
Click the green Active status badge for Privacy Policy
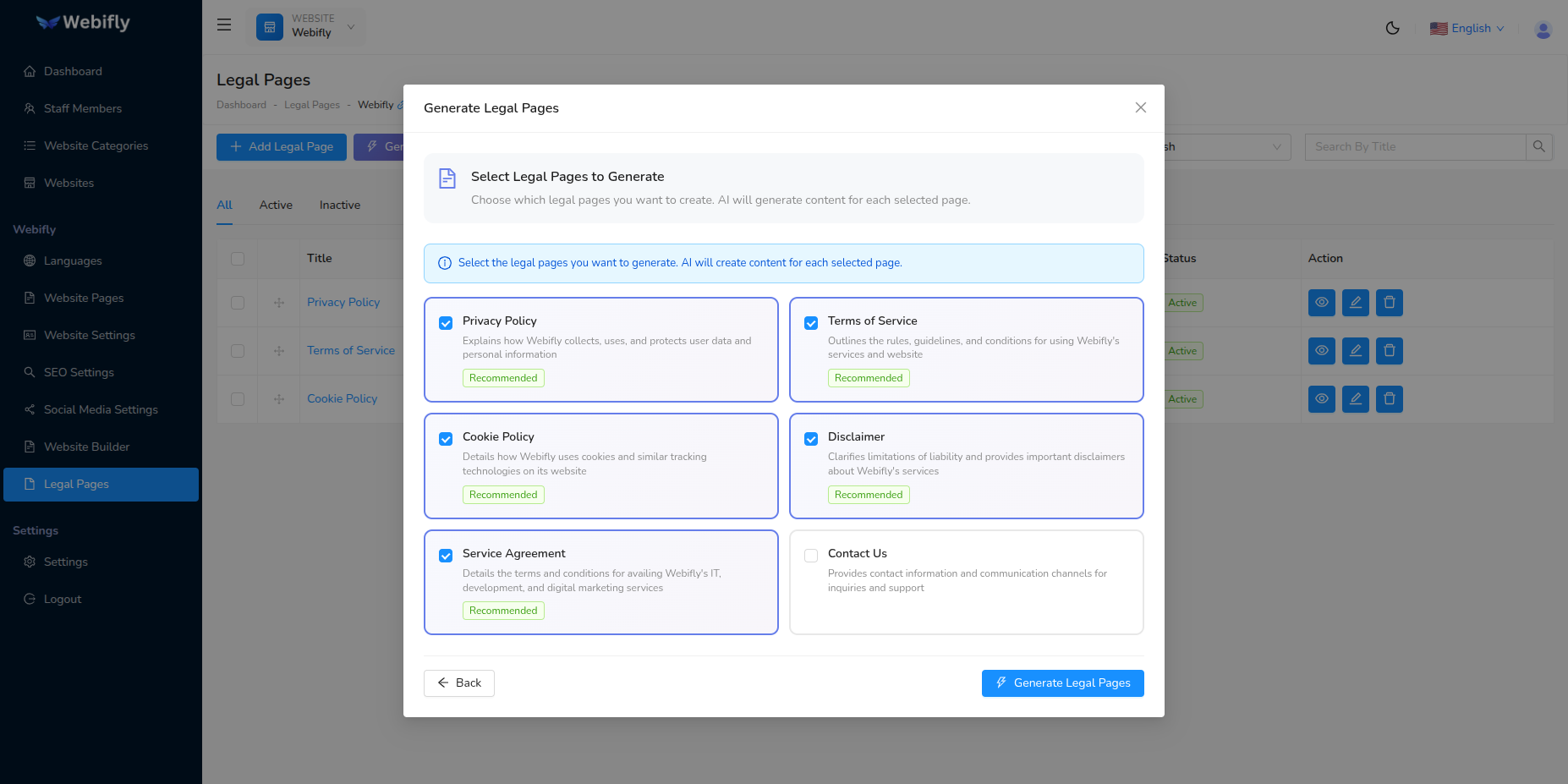[1181, 302]
